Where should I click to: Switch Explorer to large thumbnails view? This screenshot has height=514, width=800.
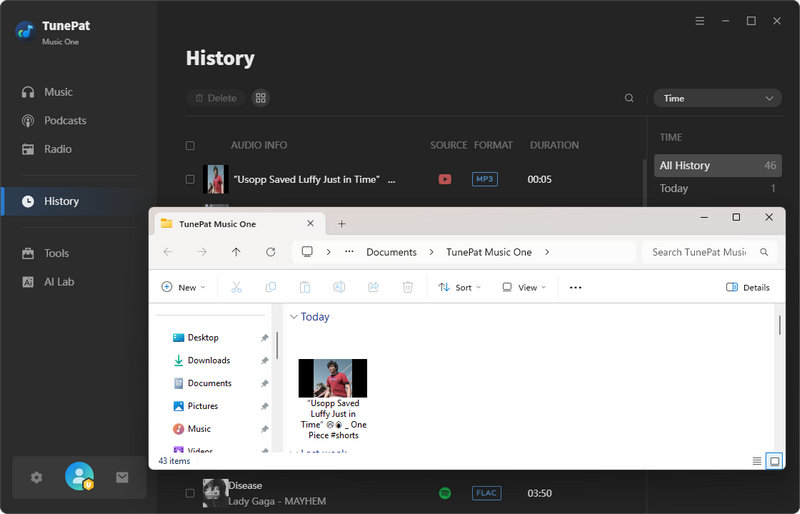point(774,461)
